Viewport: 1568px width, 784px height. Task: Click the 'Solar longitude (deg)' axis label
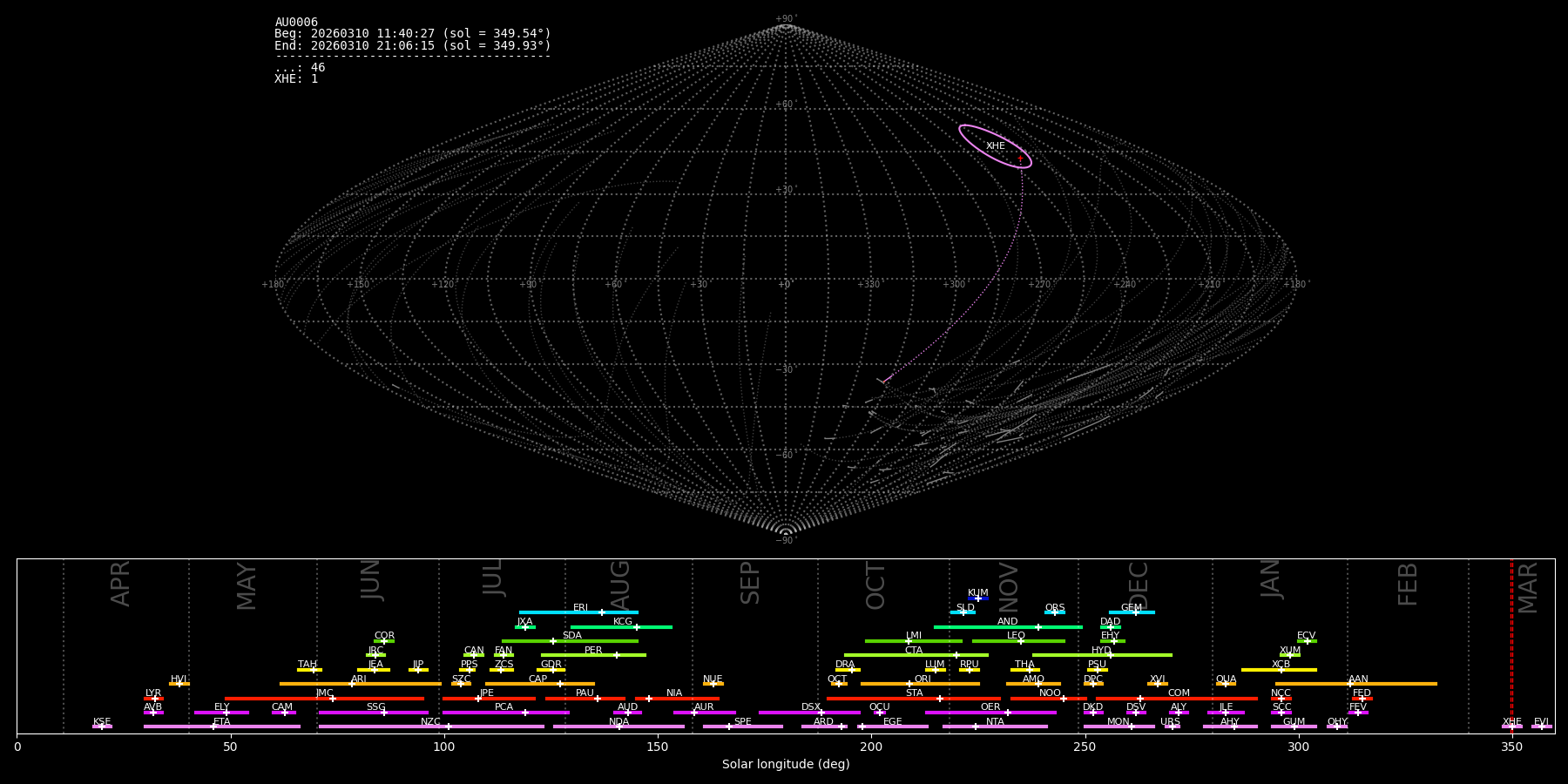(786, 765)
